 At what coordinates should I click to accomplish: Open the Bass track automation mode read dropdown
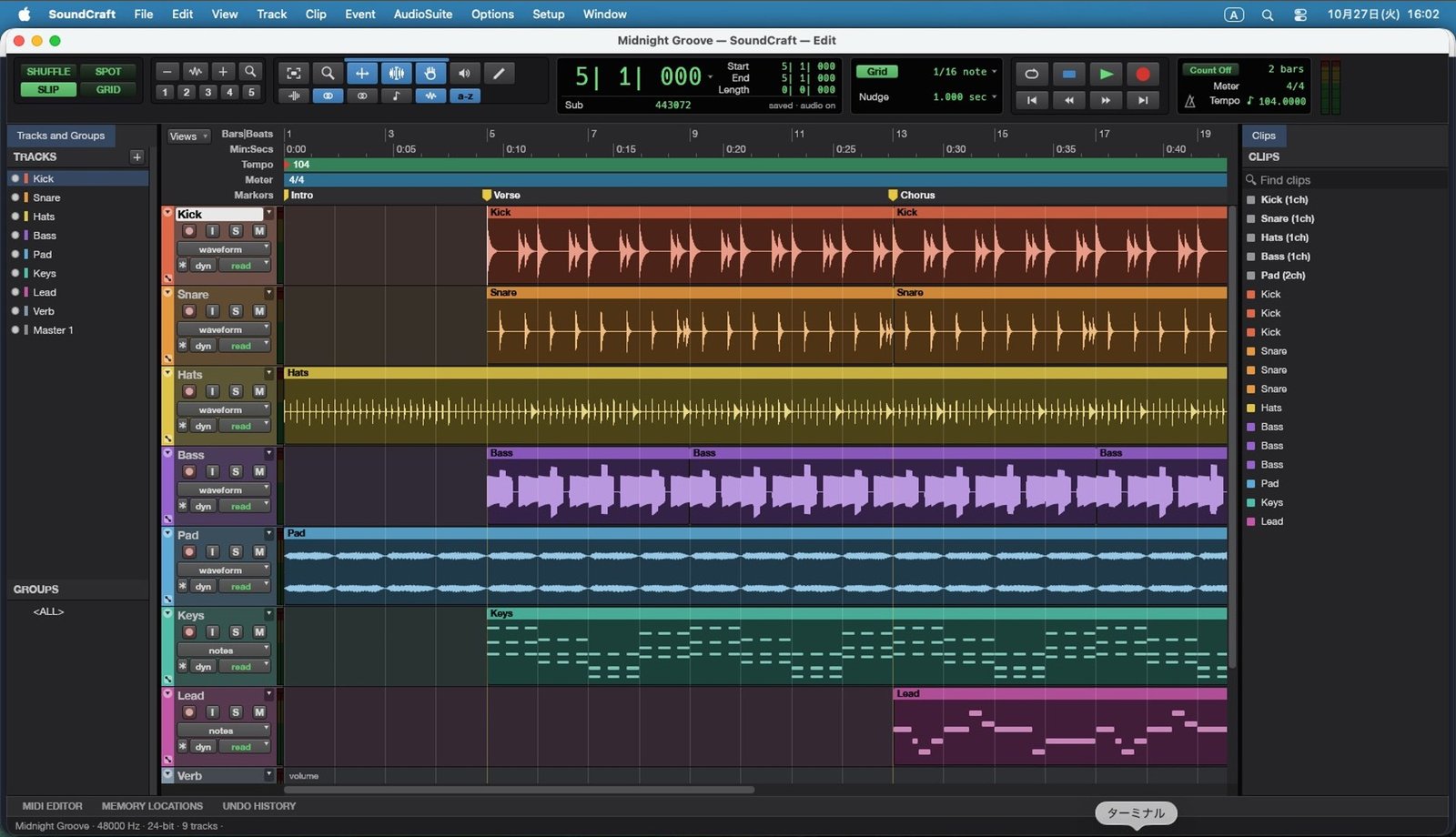click(x=244, y=507)
